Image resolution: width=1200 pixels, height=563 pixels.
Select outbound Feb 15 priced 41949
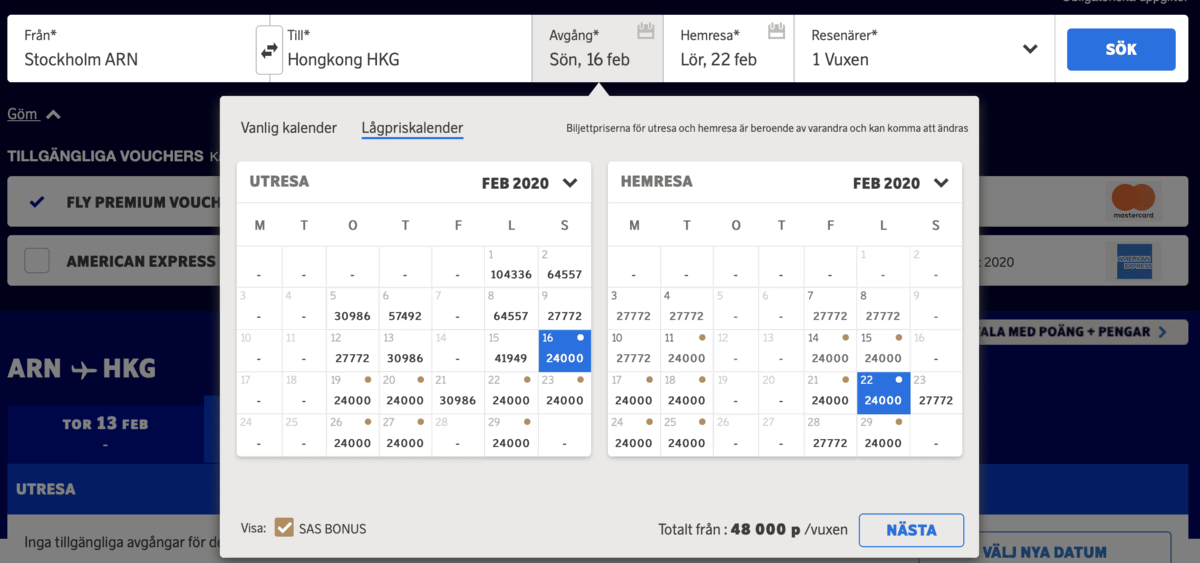pyautogui.click(x=511, y=350)
